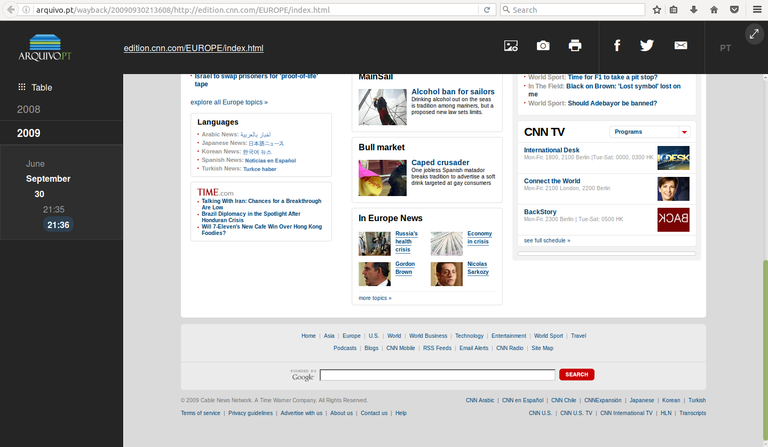768x447 pixels.
Task: Select Europe in the footer navigation
Action: tap(351, 336)
